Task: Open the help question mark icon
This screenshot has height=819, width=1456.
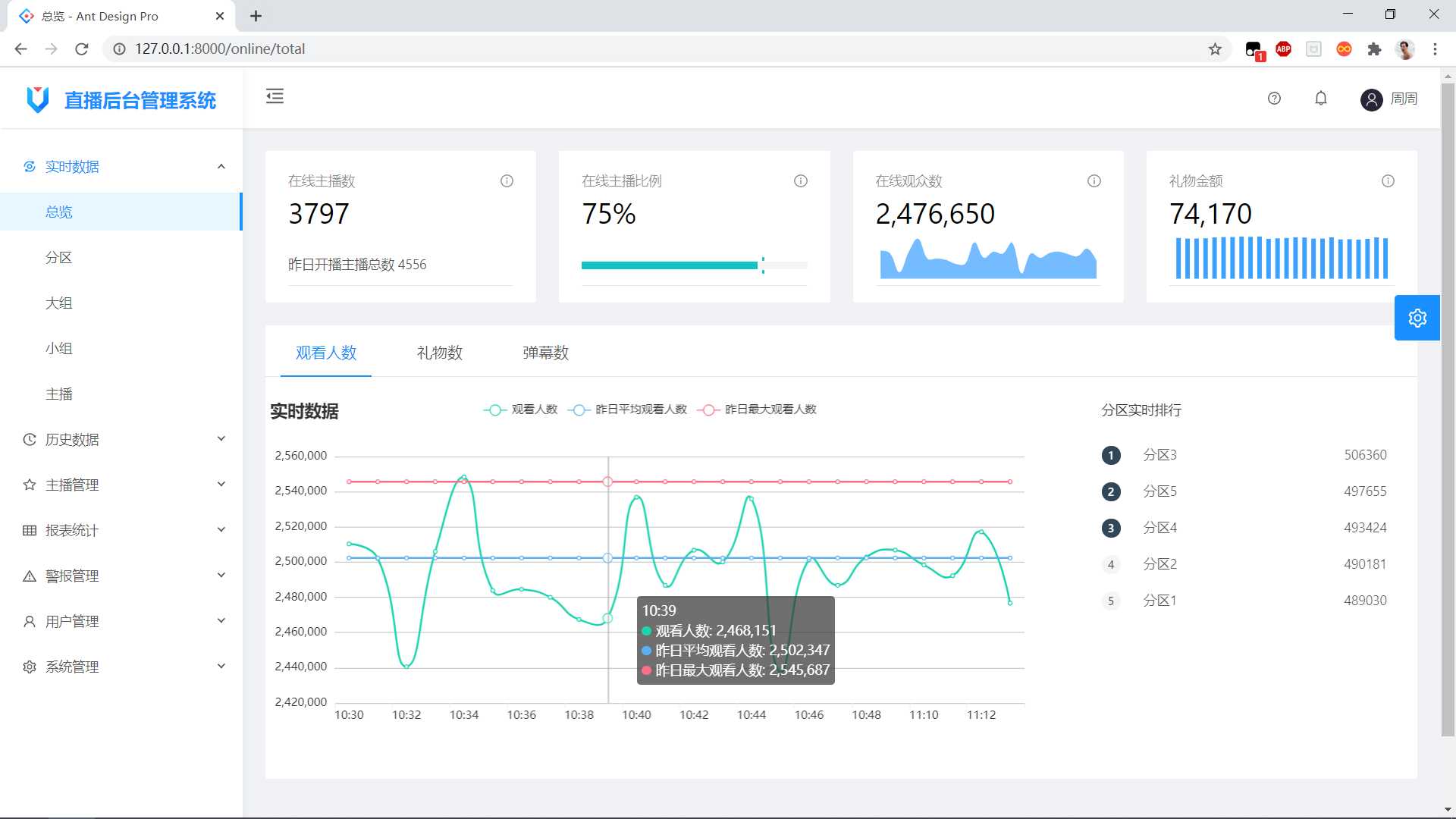Action: click(x=1274, y=99)
